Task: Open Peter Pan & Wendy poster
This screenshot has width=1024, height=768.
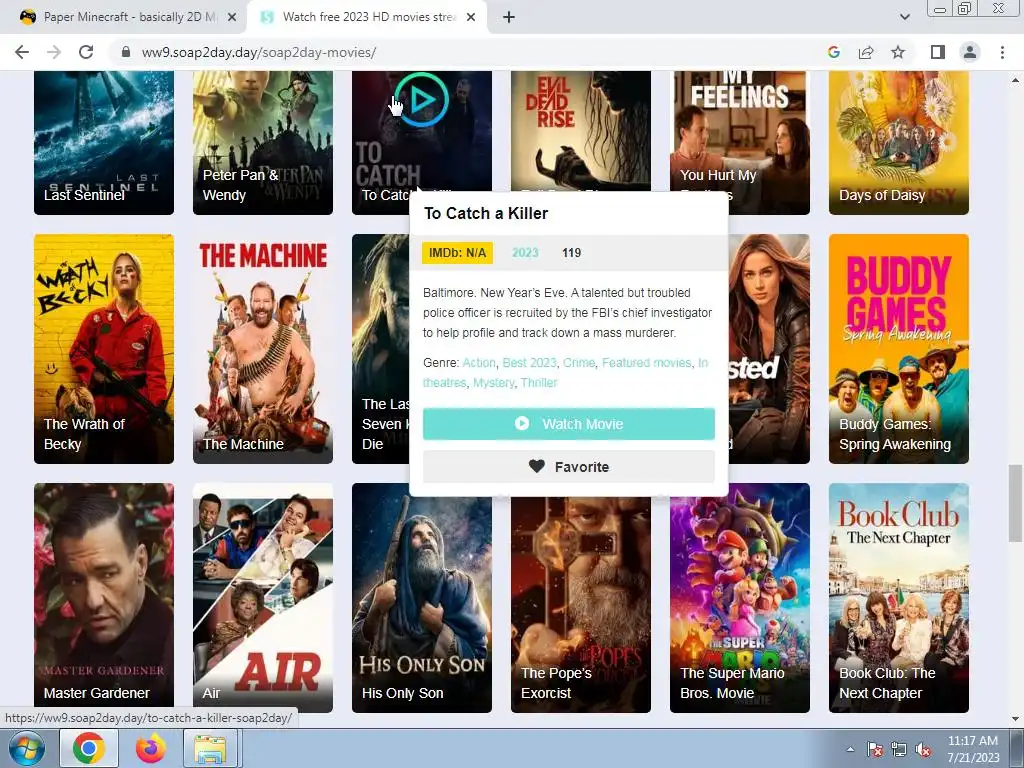Action: (x=263, y=142)
